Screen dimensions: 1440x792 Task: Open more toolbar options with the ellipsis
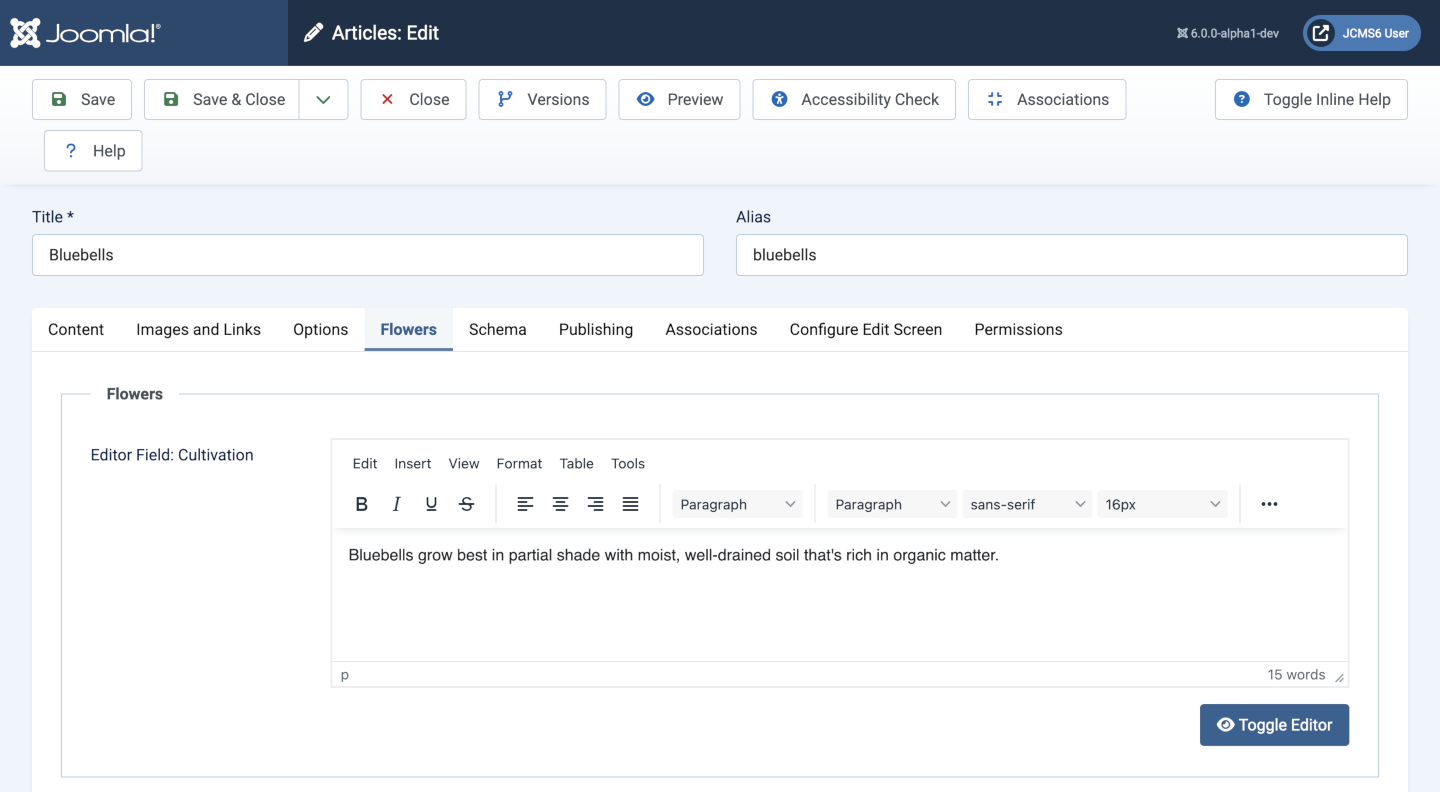(1268, 504)
